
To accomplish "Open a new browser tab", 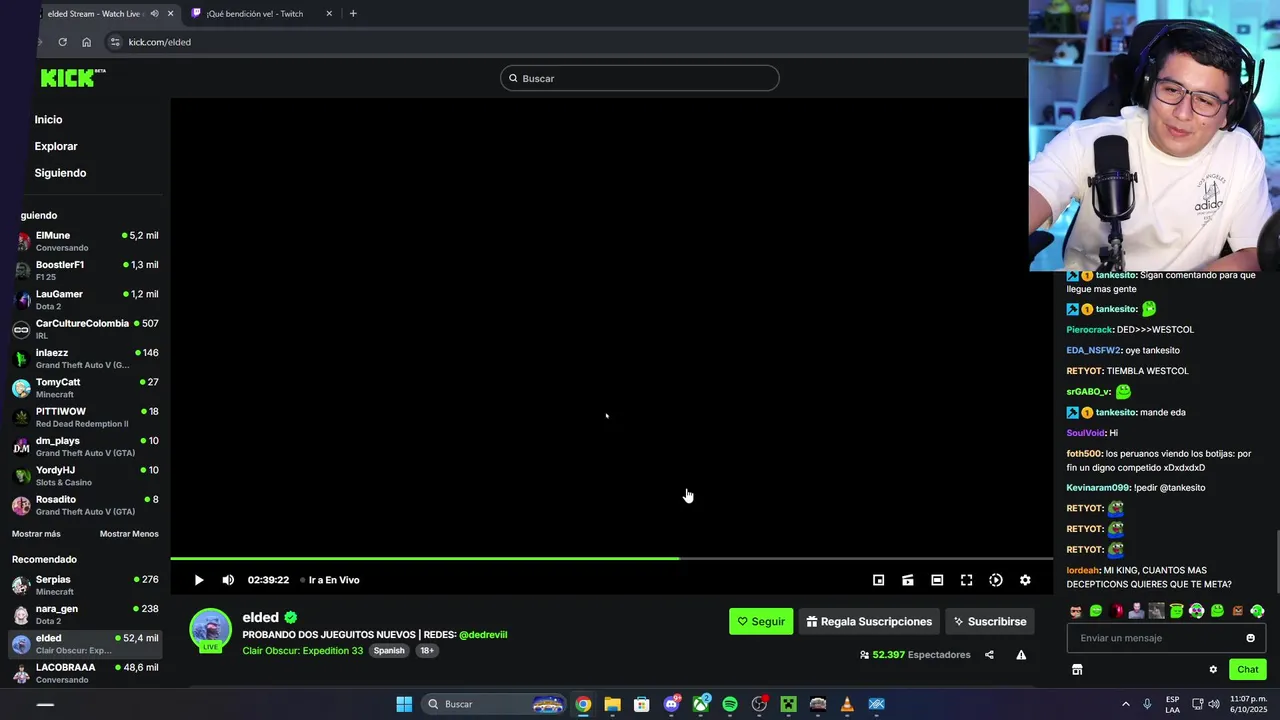I will click(353, 14).
